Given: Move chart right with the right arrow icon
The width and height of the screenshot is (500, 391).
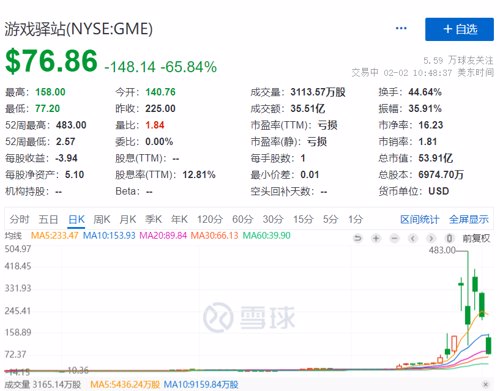Looking at the screenshot, I should (431, 238).
